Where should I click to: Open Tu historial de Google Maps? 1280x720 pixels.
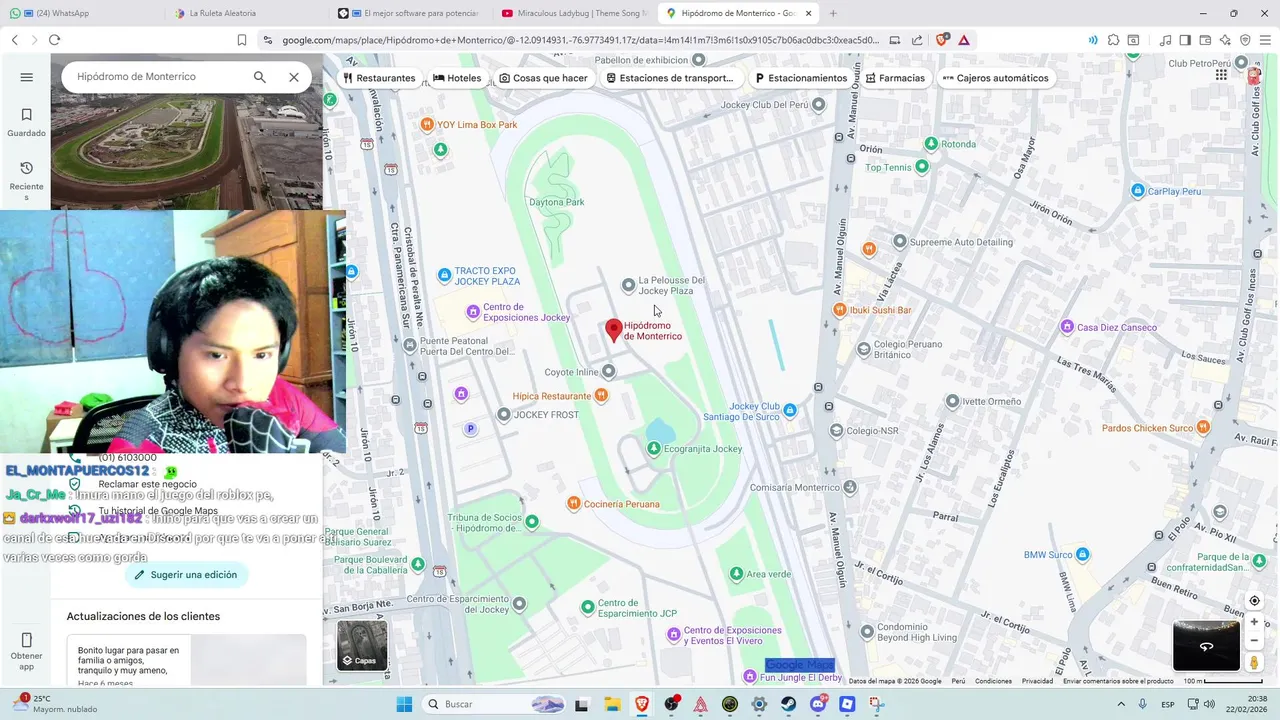coord(158,511)
